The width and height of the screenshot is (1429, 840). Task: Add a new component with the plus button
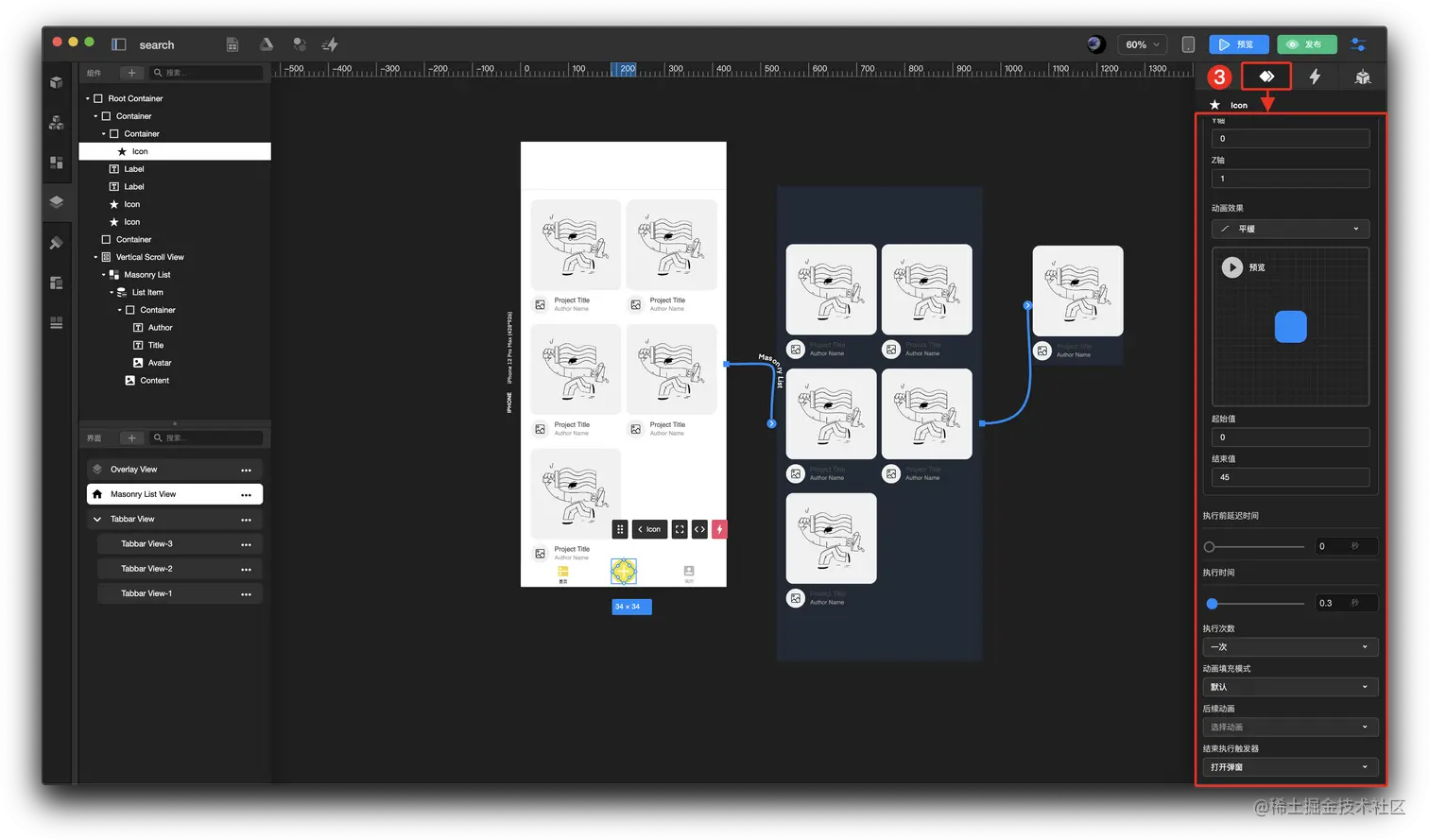(x=131, y=73)
